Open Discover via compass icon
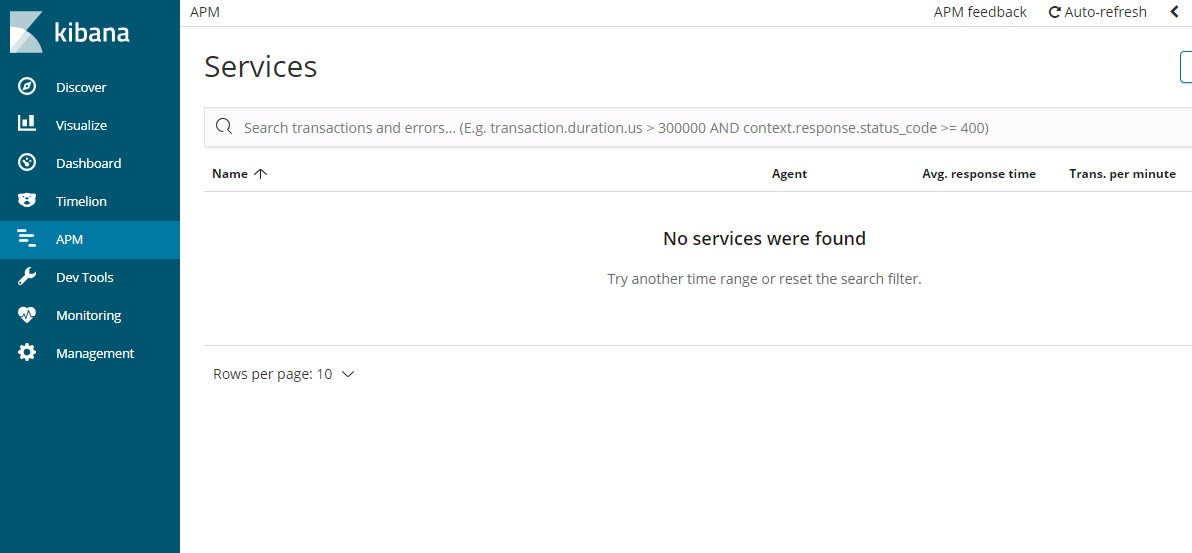1192x553 pixels. point(27,87)
